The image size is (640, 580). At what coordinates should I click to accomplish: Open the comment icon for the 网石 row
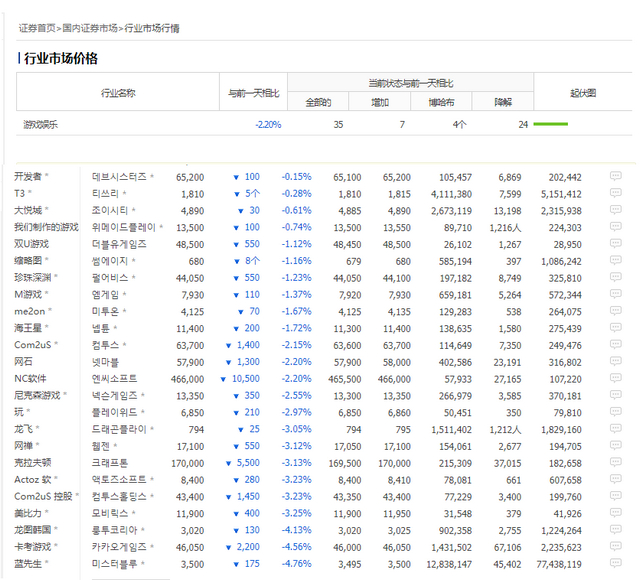(616, 361)
